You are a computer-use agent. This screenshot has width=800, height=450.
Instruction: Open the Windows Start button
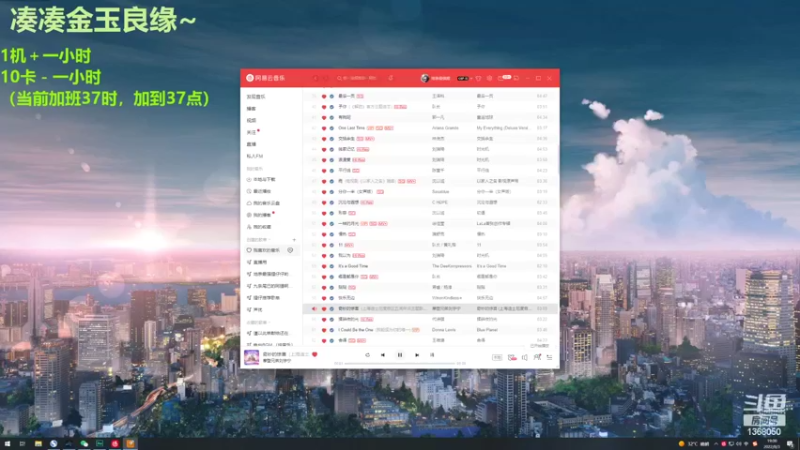[x=7, y=444]
